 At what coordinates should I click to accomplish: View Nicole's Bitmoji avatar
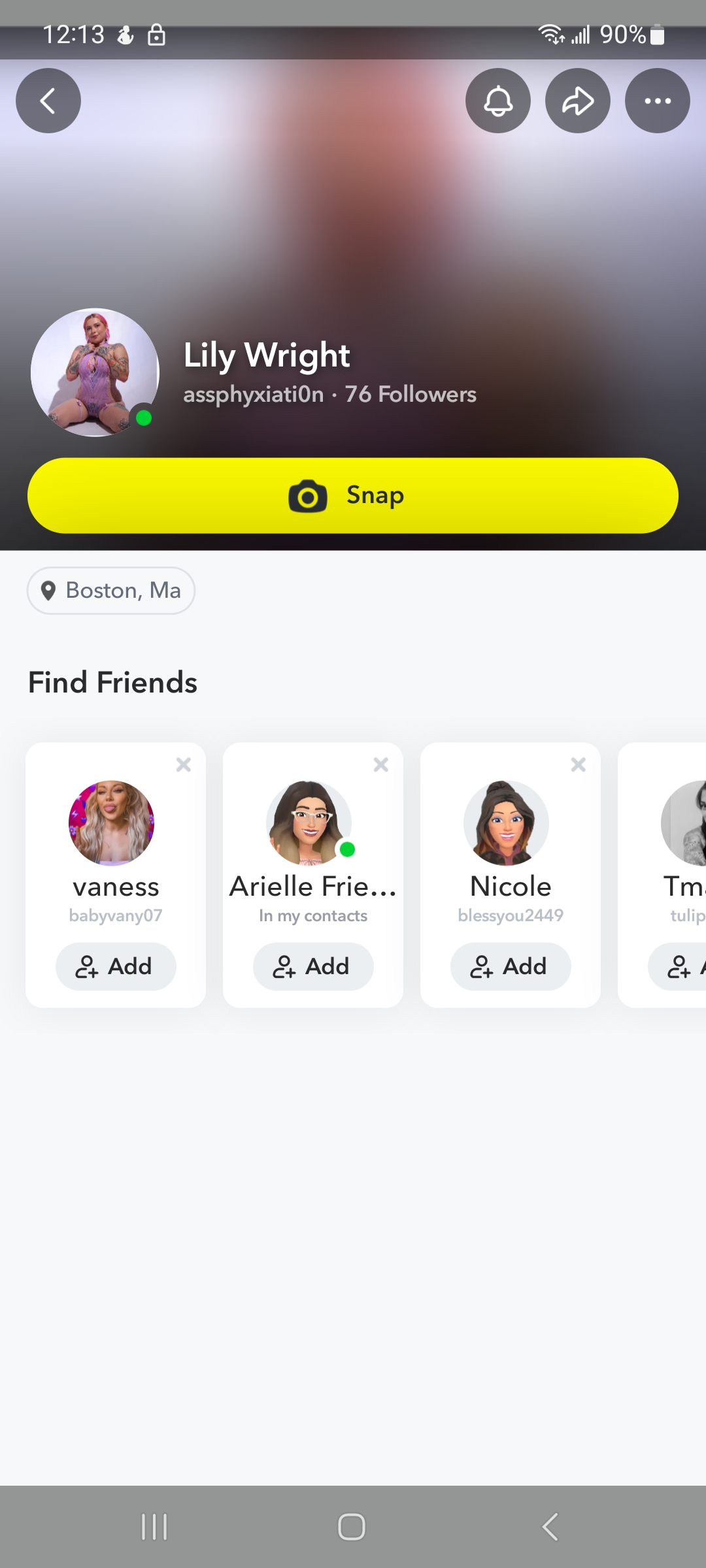pyautogui.click(x=507, y=823)
